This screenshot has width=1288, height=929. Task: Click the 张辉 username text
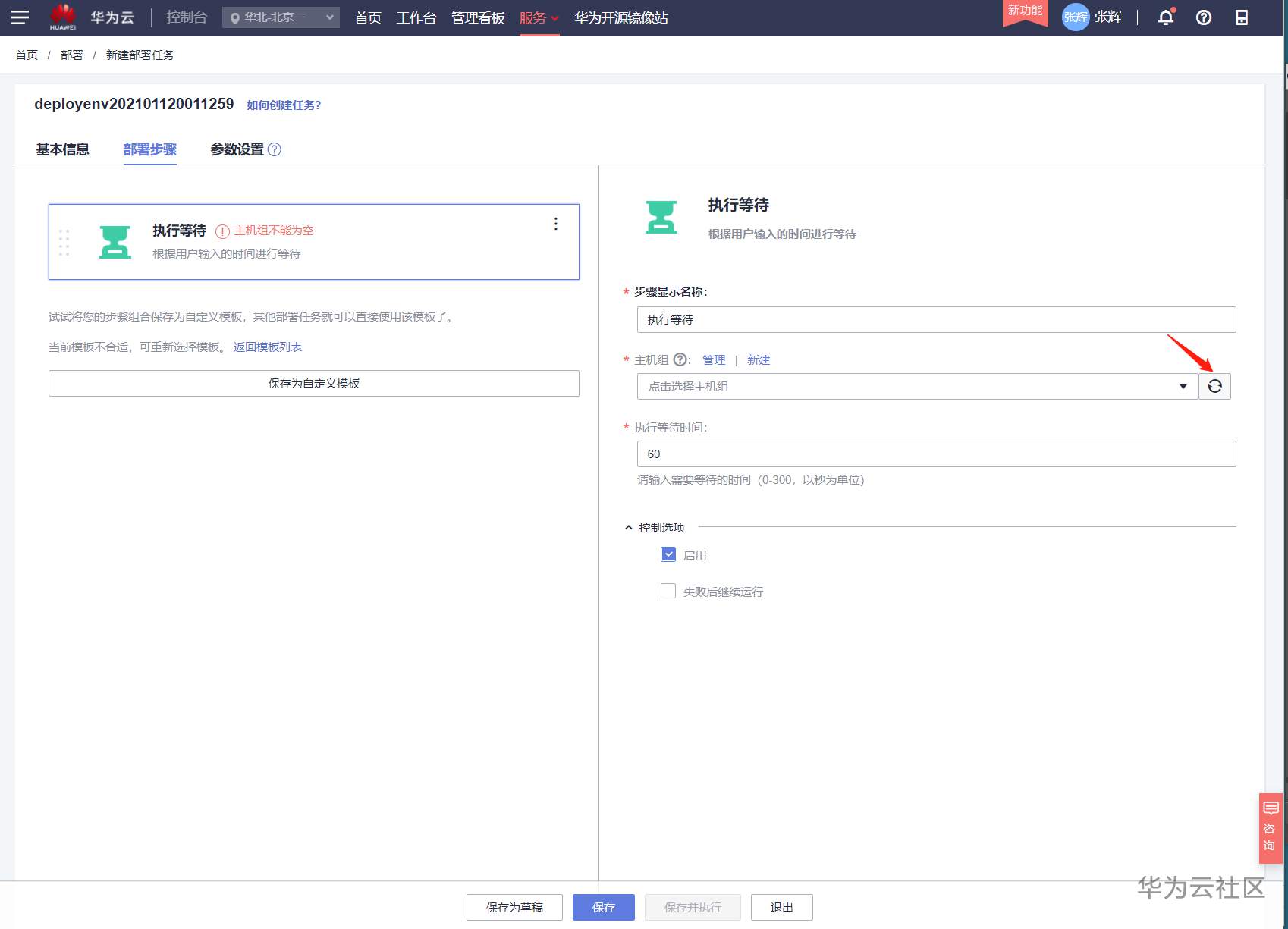point(1108,17)
